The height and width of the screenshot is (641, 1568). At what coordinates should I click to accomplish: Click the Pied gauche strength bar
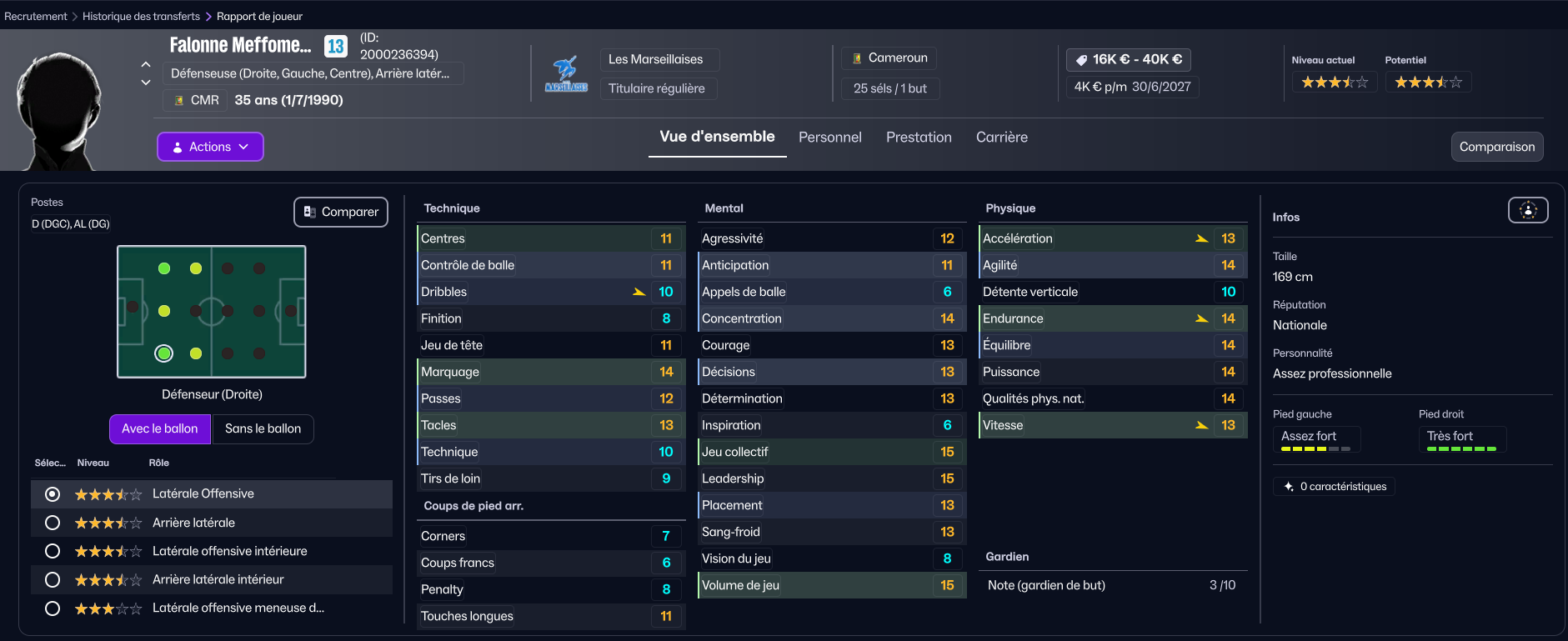[x=1315, y=448]
